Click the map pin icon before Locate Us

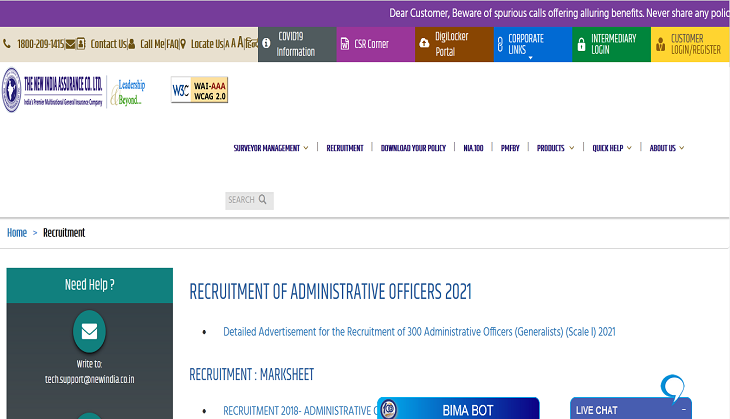click(x=183, y=44)
